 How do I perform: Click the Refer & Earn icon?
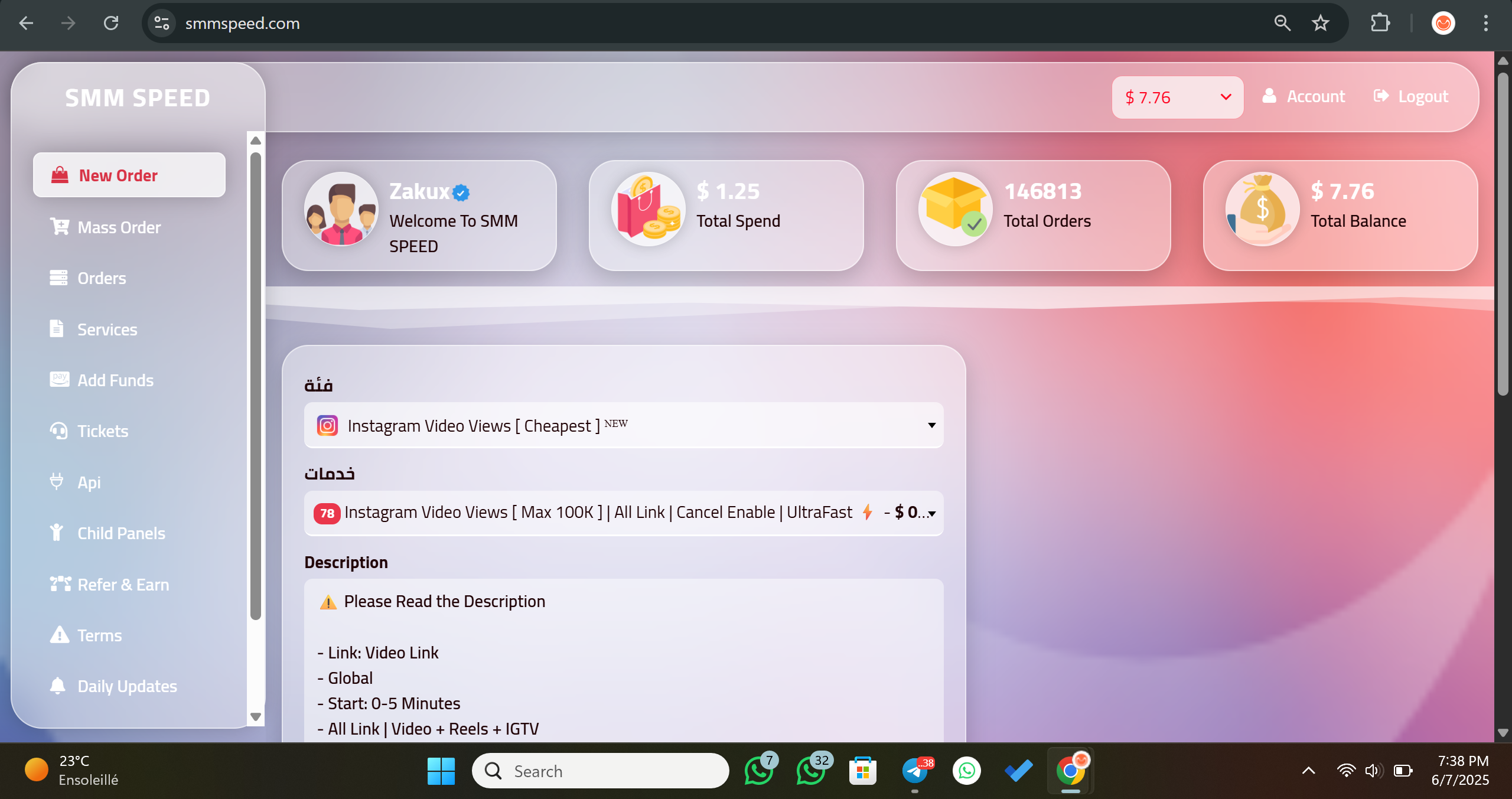point(60,584)
